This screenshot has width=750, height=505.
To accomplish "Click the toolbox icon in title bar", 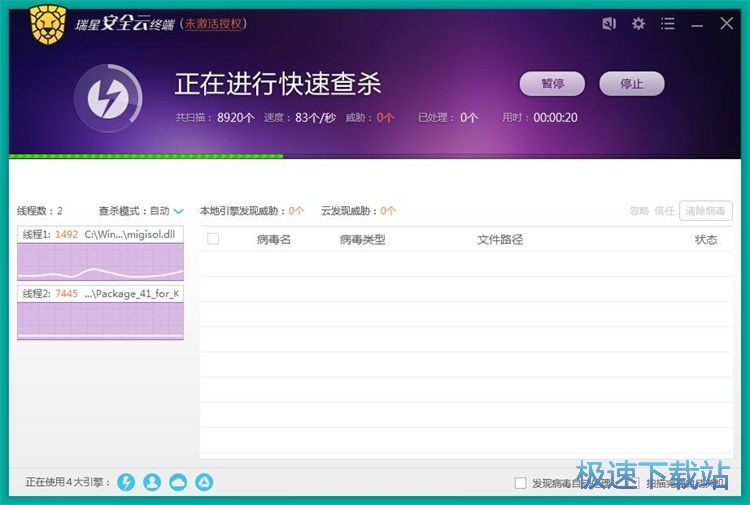I will [x=609, y=24].
